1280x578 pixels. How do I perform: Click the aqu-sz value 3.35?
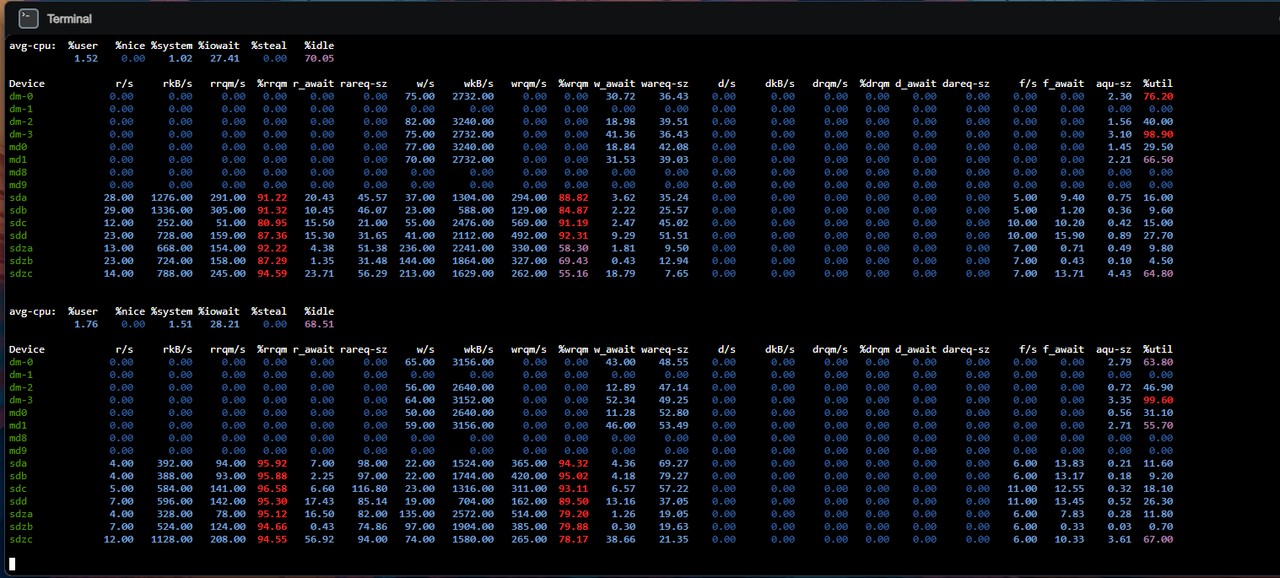1120,400
